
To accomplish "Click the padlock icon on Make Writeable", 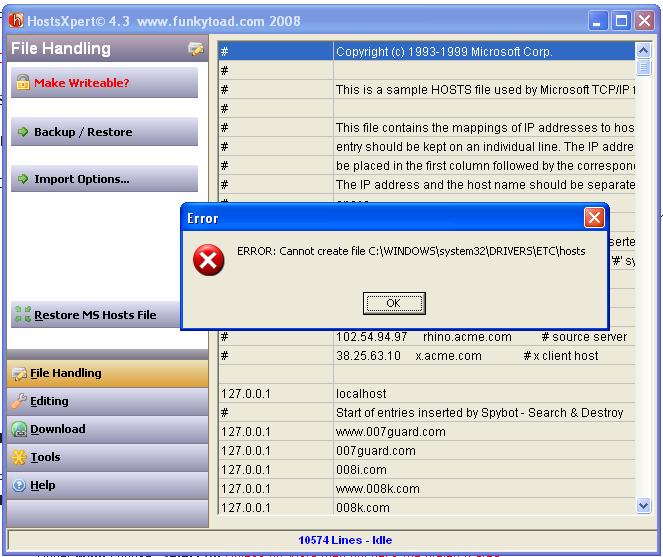I will pos(23,82).
